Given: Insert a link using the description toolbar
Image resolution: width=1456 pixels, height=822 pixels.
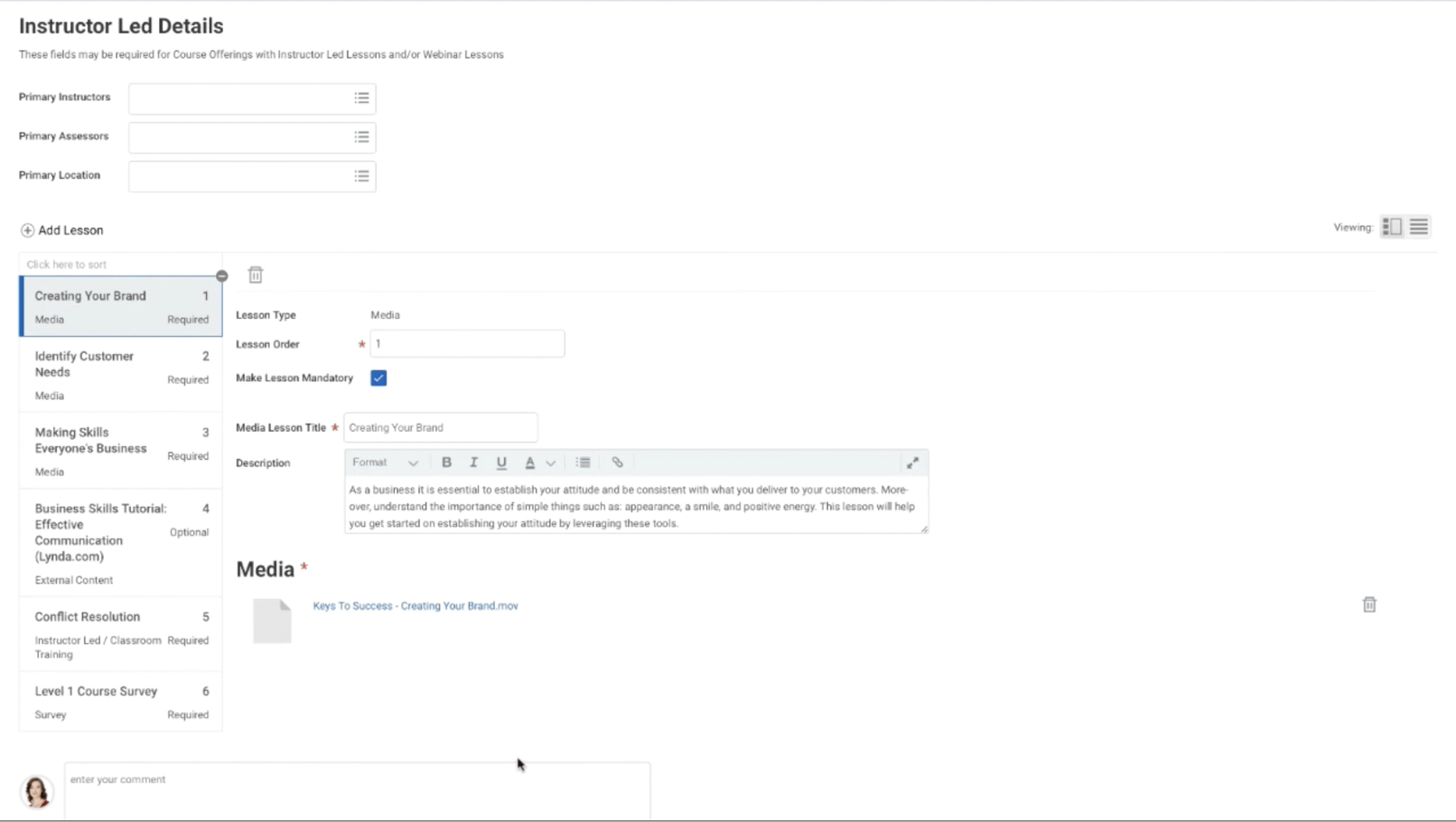Looking at the screenshot, I should (x=618, y=462).
